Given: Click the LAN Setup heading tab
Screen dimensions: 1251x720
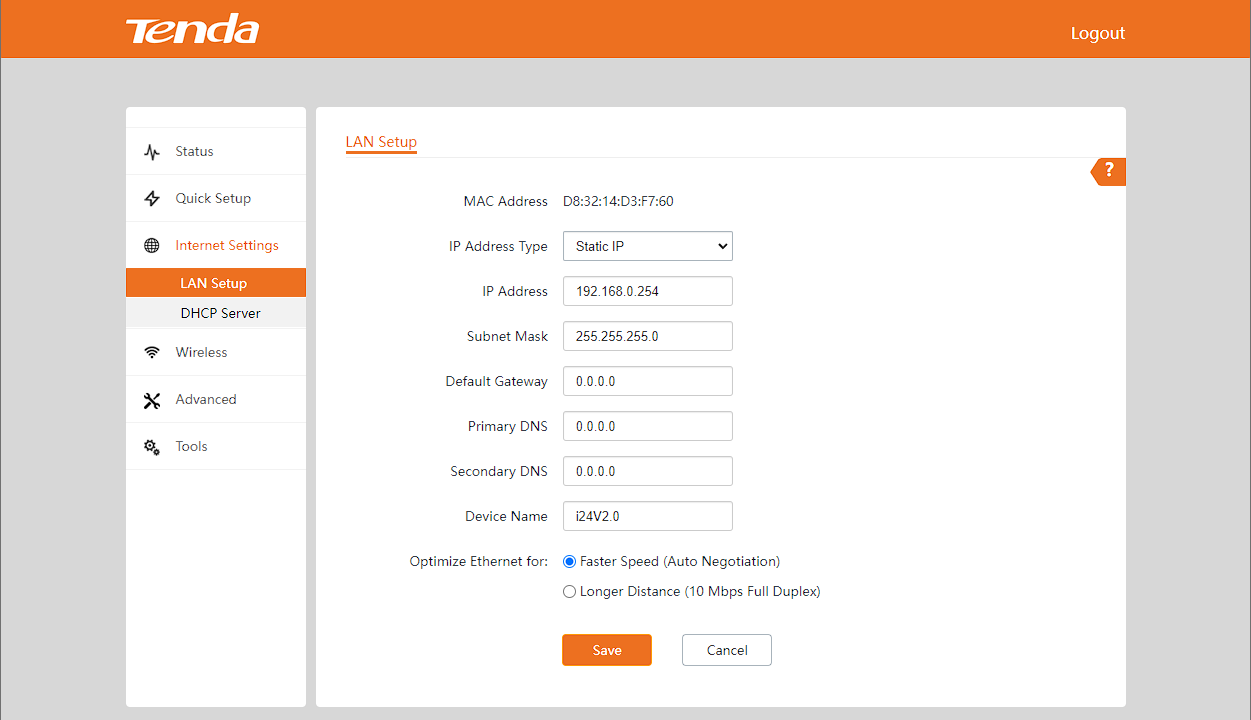Looking at the screenshot, I should point(381,142).
